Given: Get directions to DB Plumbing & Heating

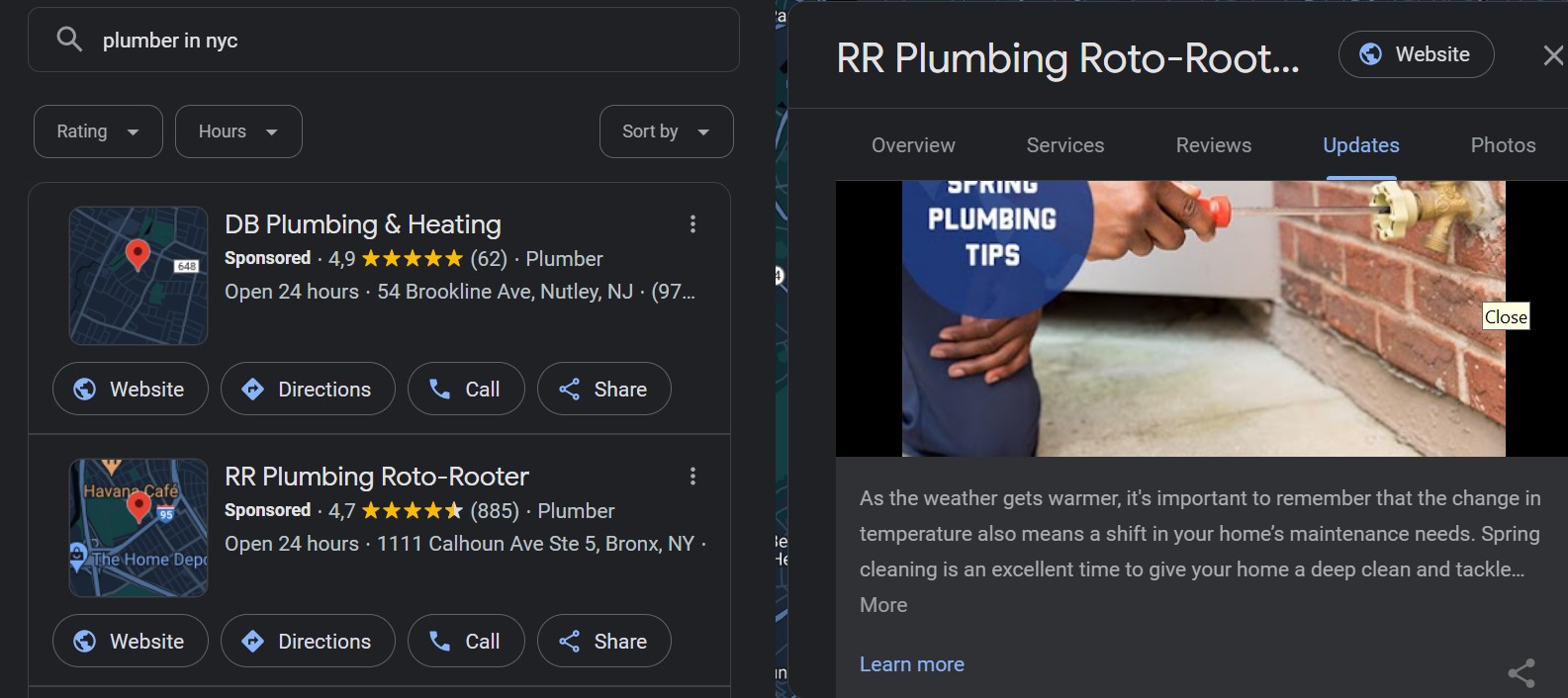Looking at the screenshot, I should pos(308,389).
